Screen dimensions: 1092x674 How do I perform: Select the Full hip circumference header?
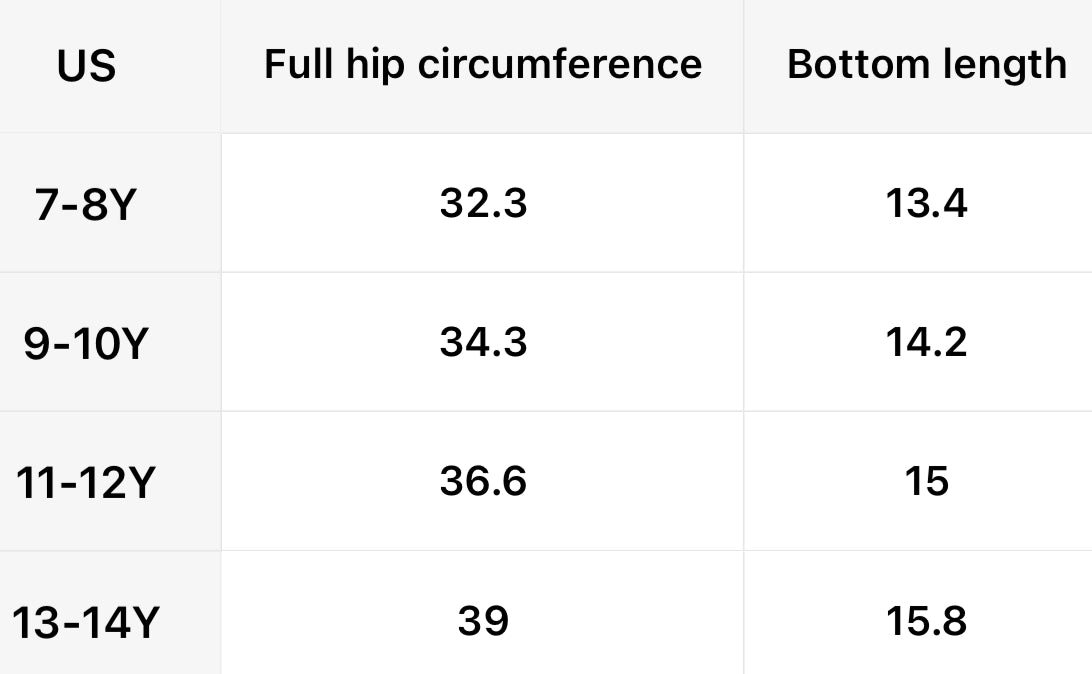482,64
